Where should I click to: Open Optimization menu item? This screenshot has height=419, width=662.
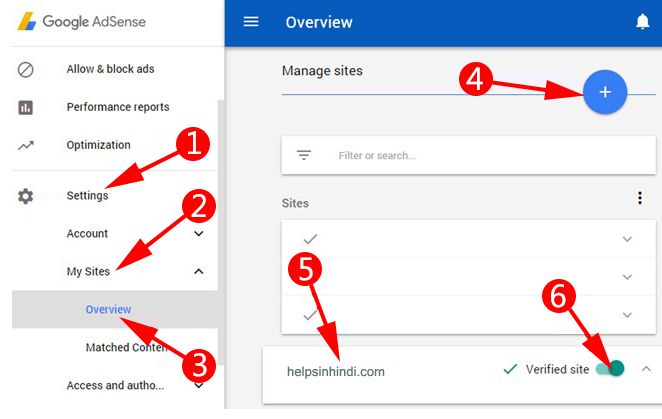pos(98,145)
